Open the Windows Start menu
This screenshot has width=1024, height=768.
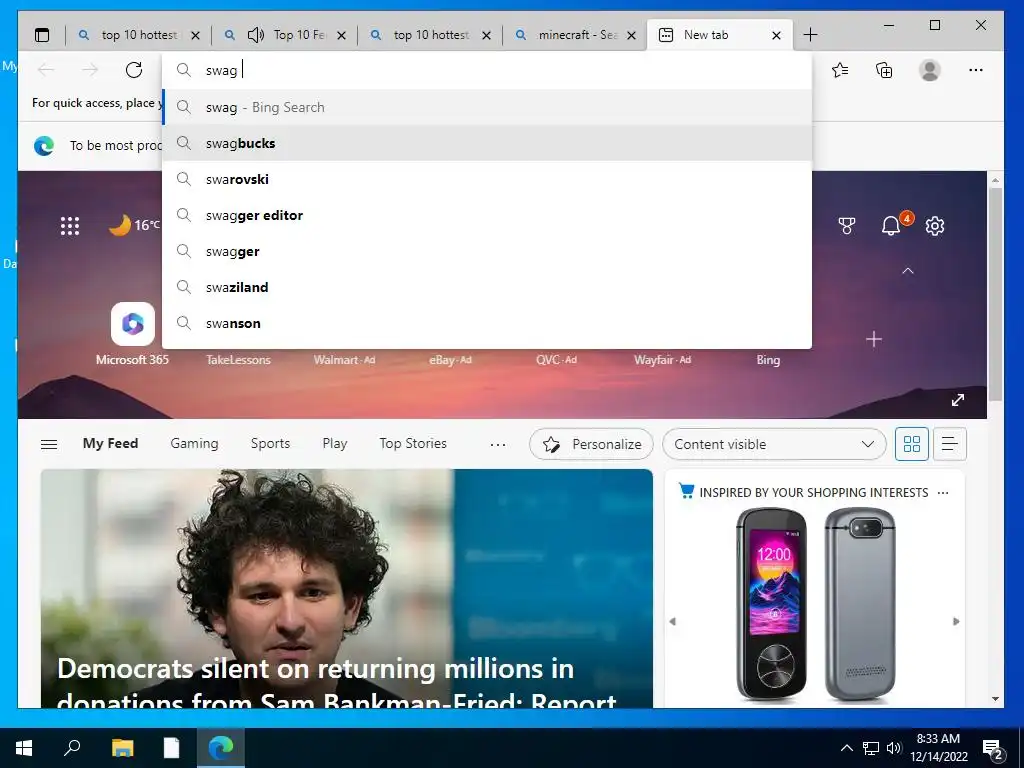point(24,748)
